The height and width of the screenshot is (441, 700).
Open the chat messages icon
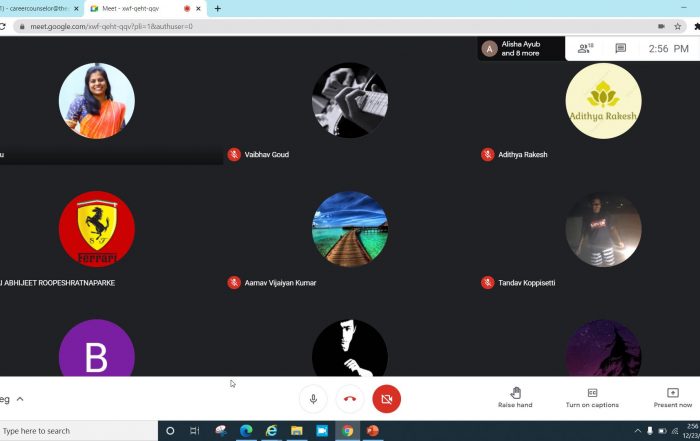[621, 48]
